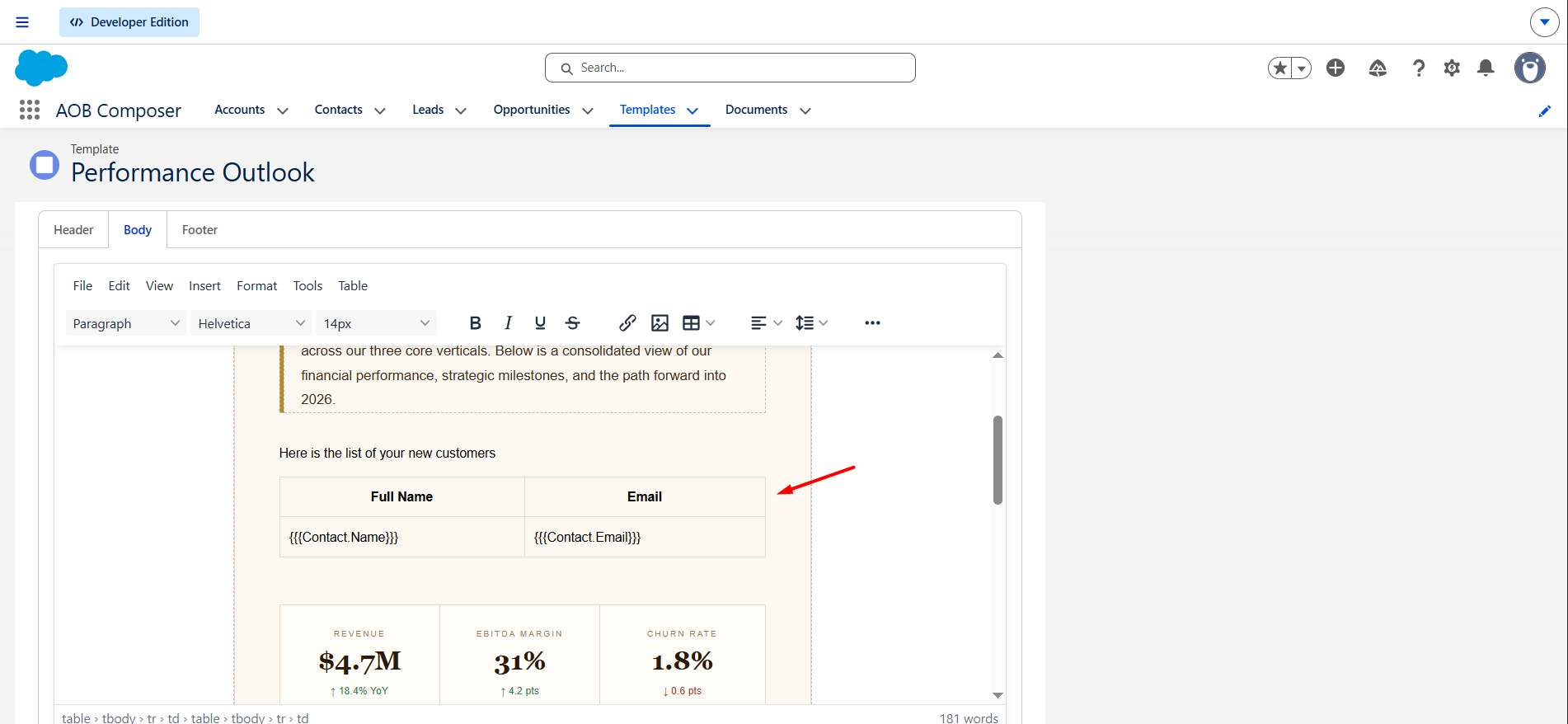View notifications bell
Image resolution: width=1568 pixels, height=724 pixels.
tap(1486, 68)
